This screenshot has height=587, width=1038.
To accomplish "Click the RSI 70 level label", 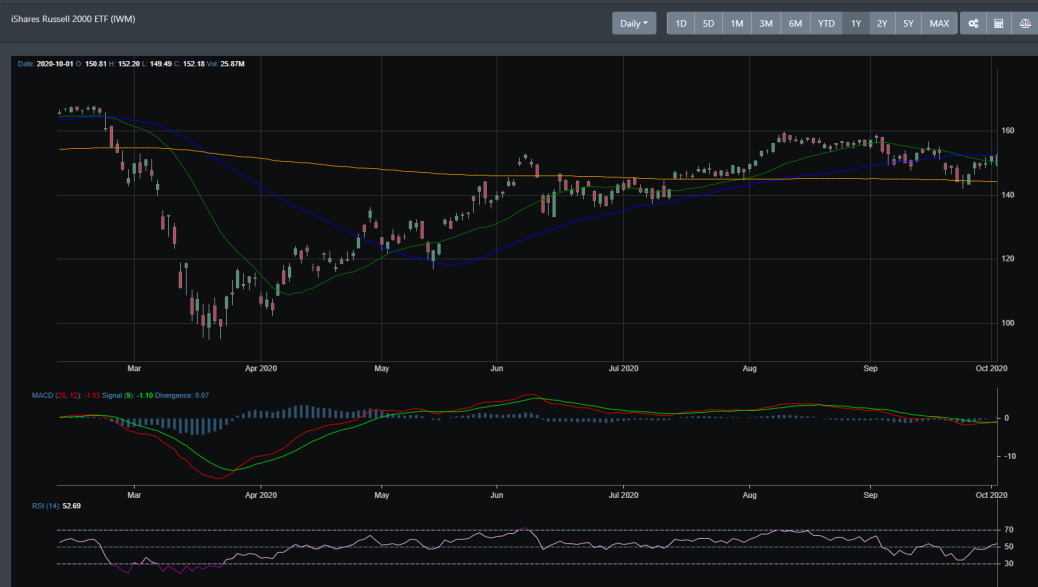I will coord(1009,529).
